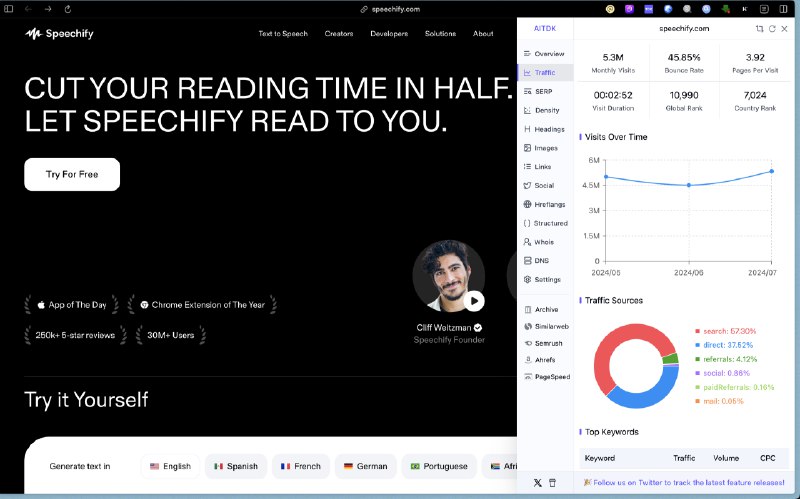Click the browser split-view icon at top-right
The image size is (800, 499).
[784, 9]
